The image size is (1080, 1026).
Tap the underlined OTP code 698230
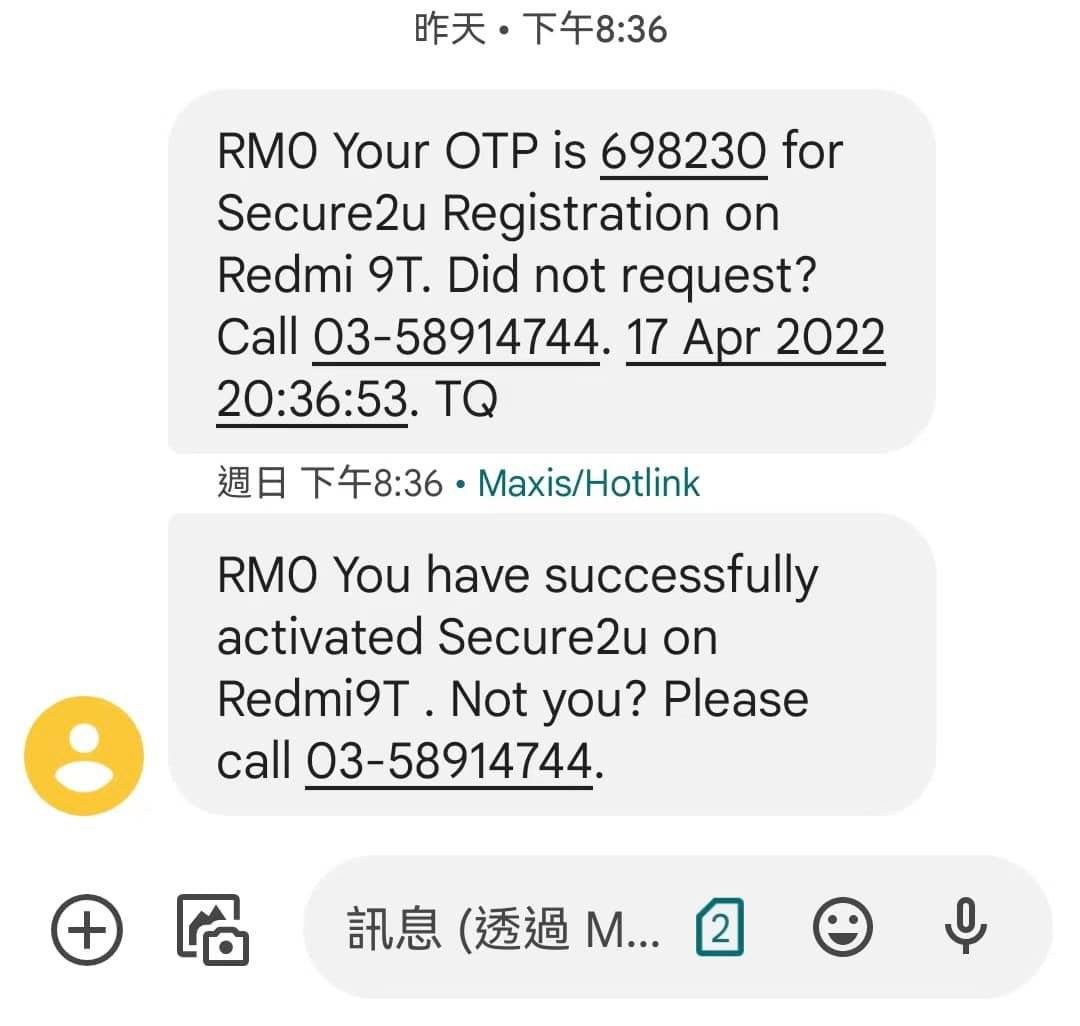click(x=684, y=152)
